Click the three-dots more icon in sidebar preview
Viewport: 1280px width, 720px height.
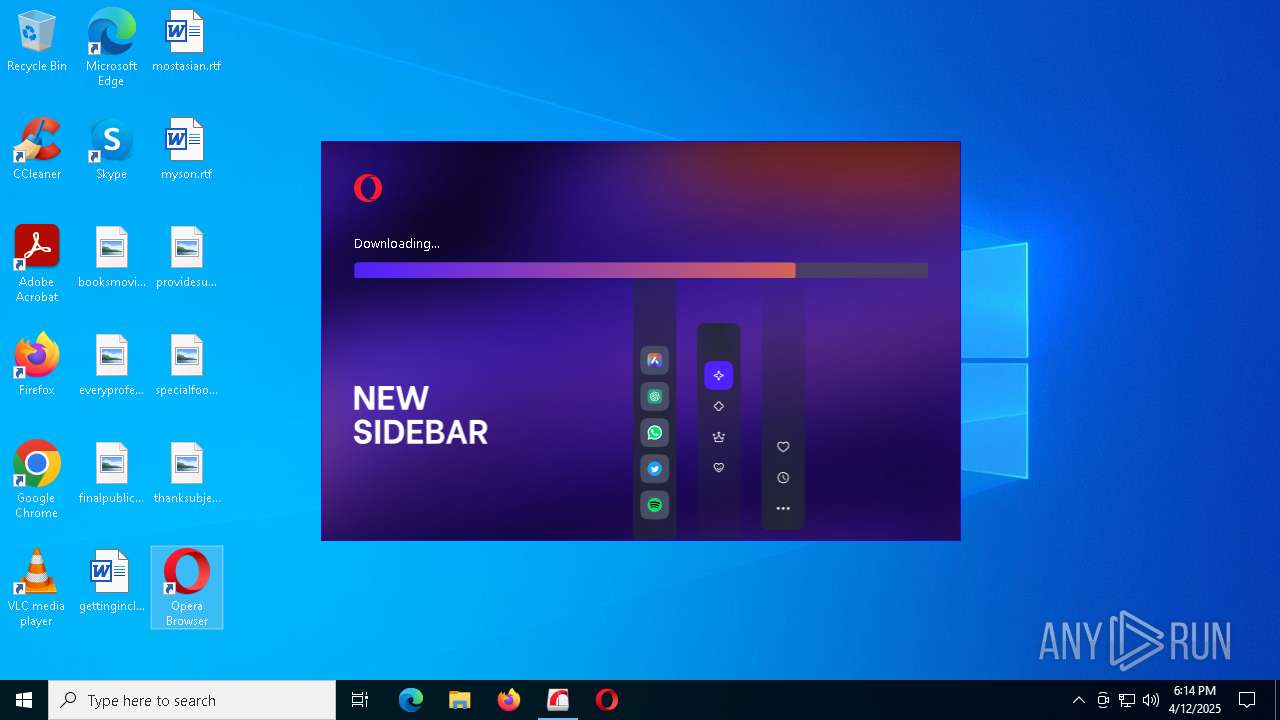coord(783,509)
